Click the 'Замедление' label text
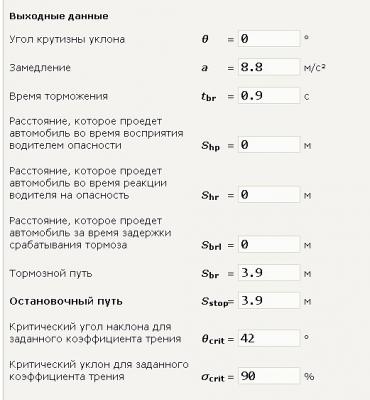The height and width of the screenshot is (400, 370). click(40, 68)
